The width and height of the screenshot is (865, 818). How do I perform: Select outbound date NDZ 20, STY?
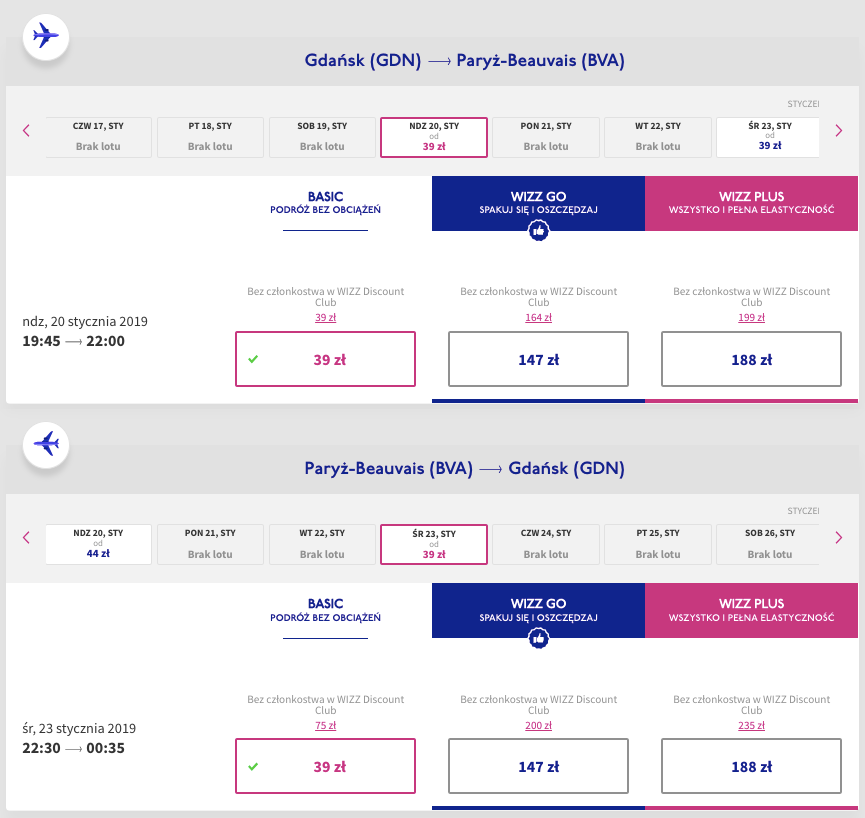click(434, 137)
